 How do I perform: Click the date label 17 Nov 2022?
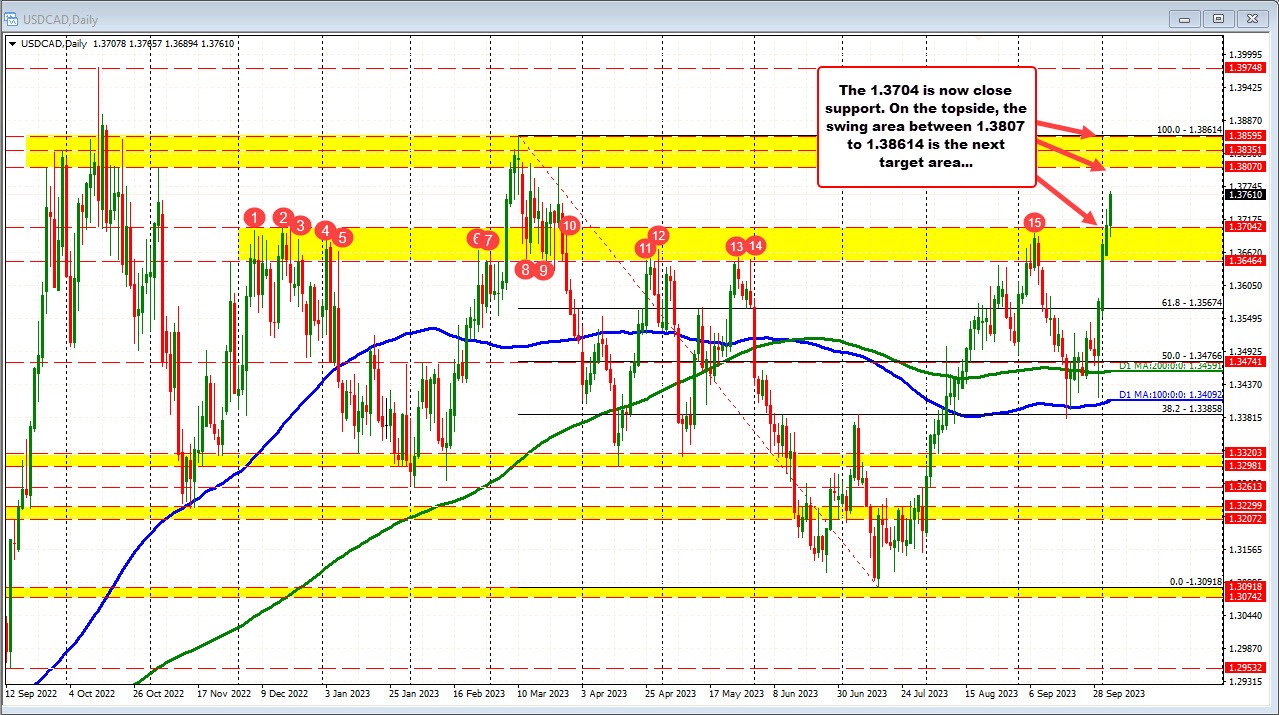tap(225, 692)
